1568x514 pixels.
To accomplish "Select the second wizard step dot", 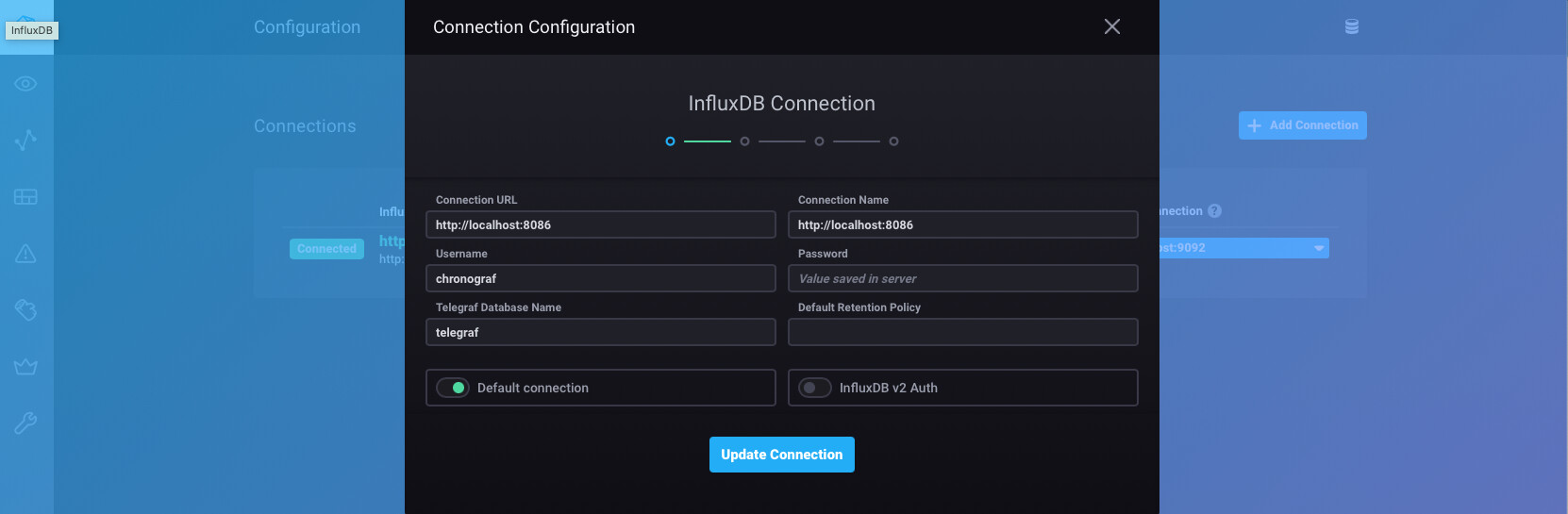I will 744,141.
